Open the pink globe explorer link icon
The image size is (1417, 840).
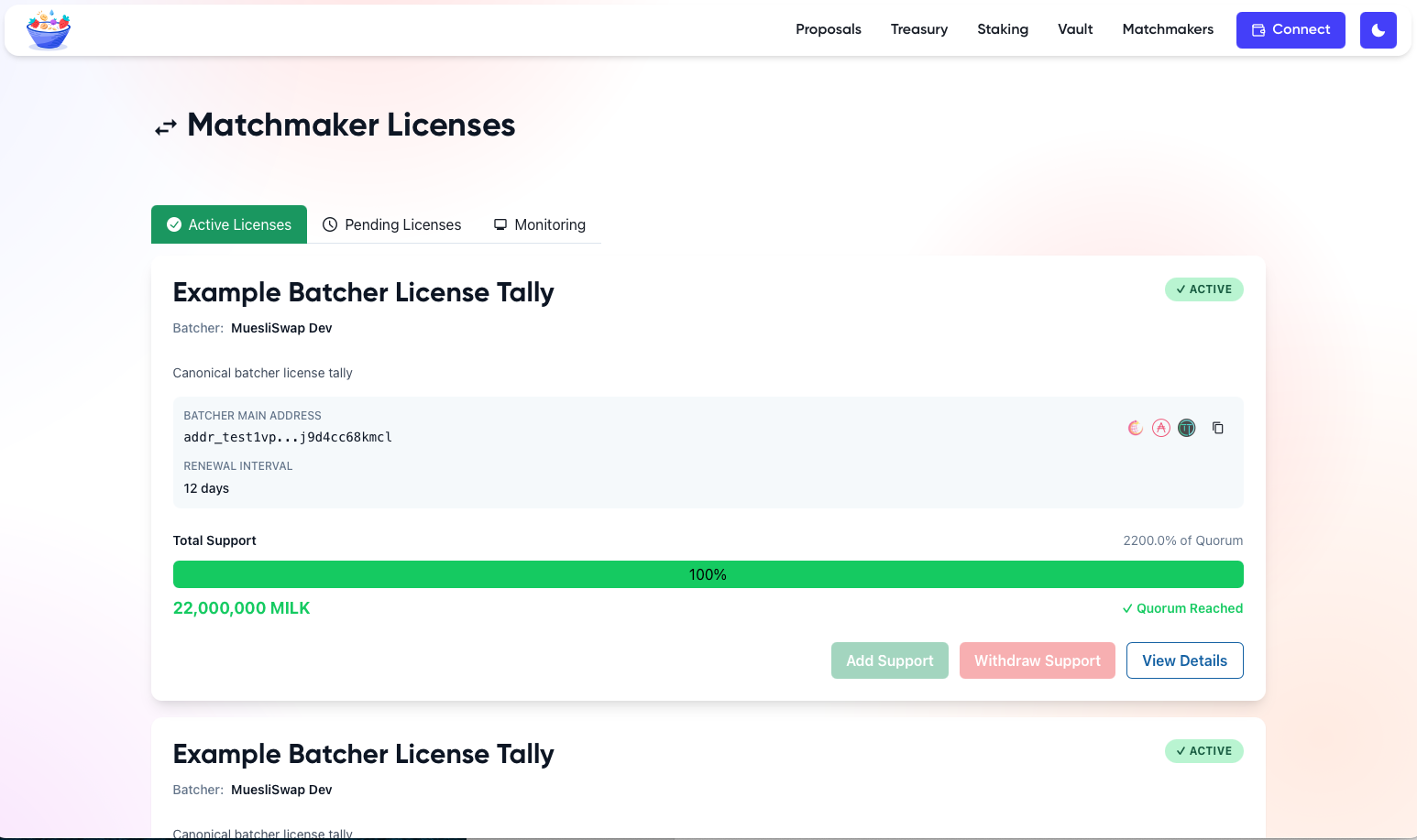[1136, 428]
